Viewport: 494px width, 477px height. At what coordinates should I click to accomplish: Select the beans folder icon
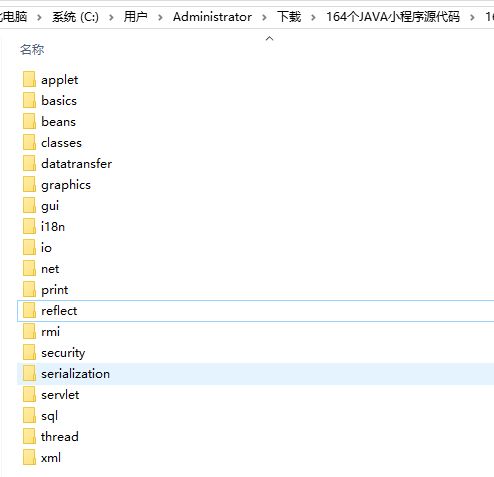[x=29, y=122]
